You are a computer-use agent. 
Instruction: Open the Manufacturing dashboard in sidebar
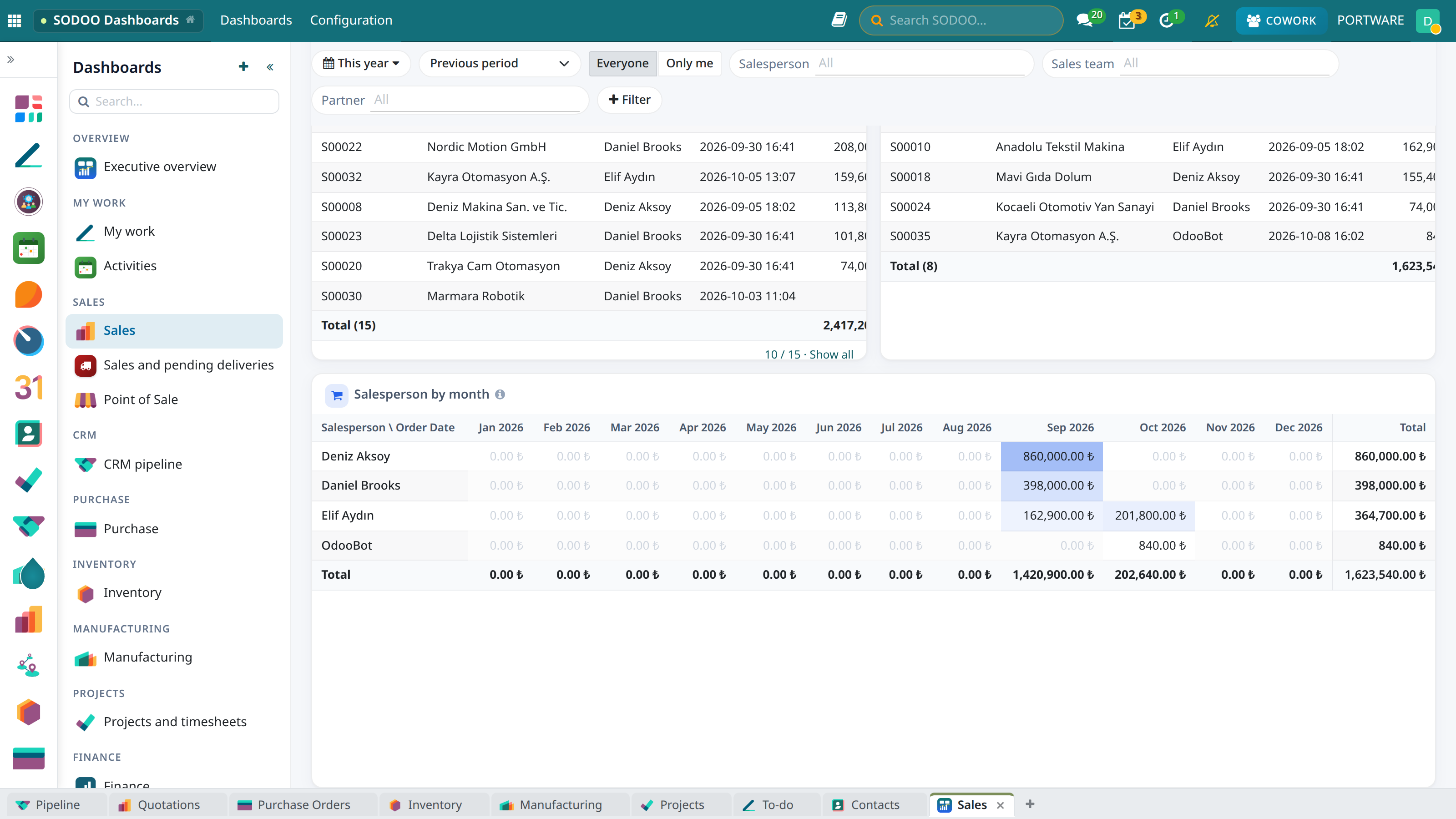pyautogui.click(x=174, y=657)
